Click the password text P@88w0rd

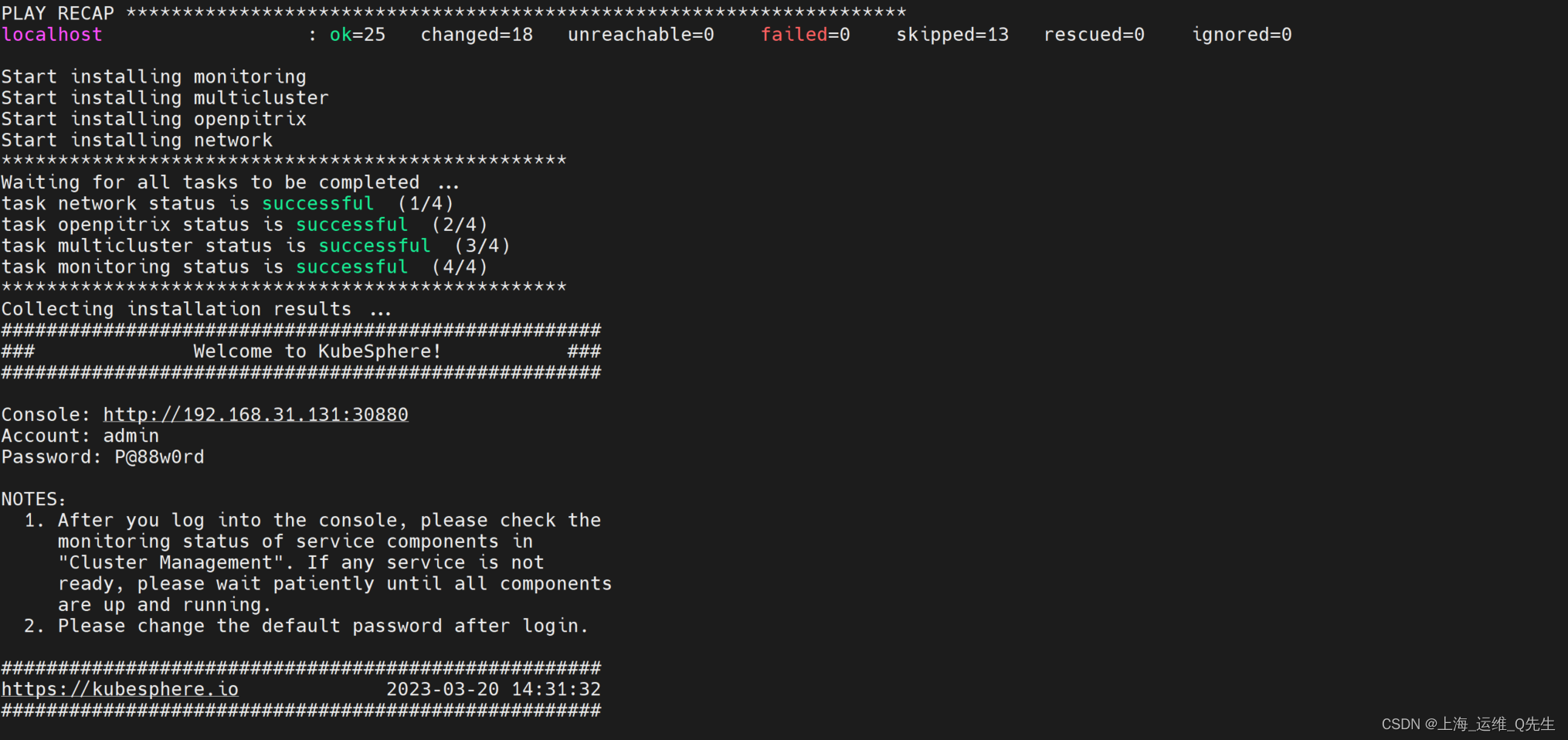[x=159, y=457]
